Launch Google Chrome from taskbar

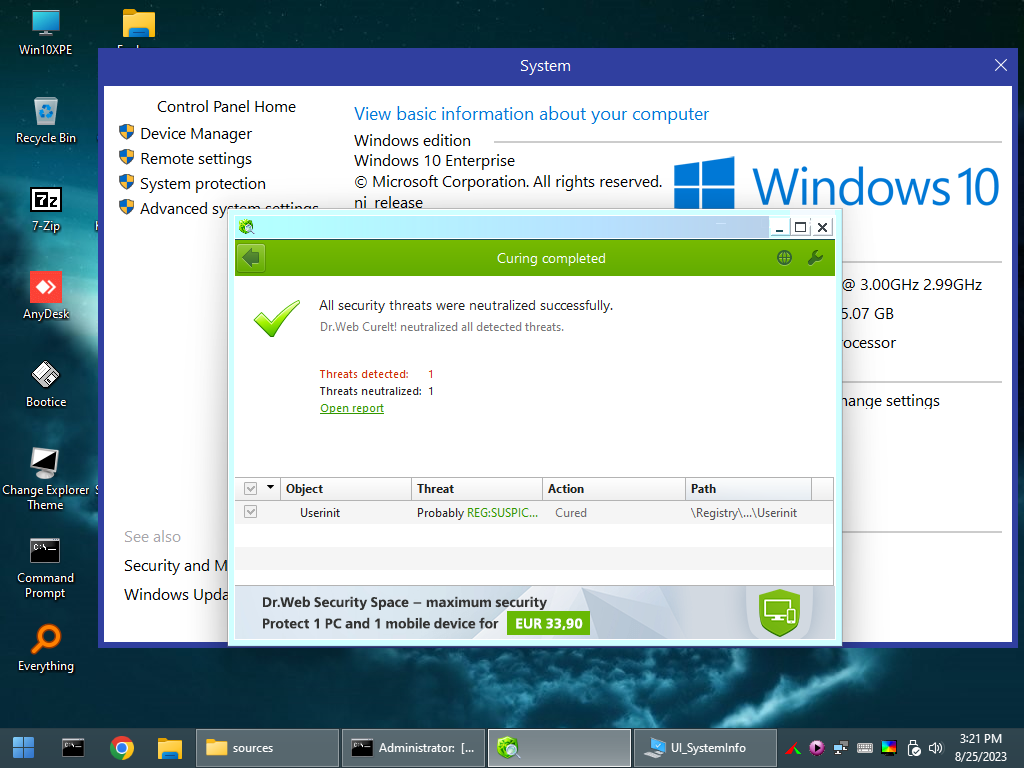tap(121, 748)
